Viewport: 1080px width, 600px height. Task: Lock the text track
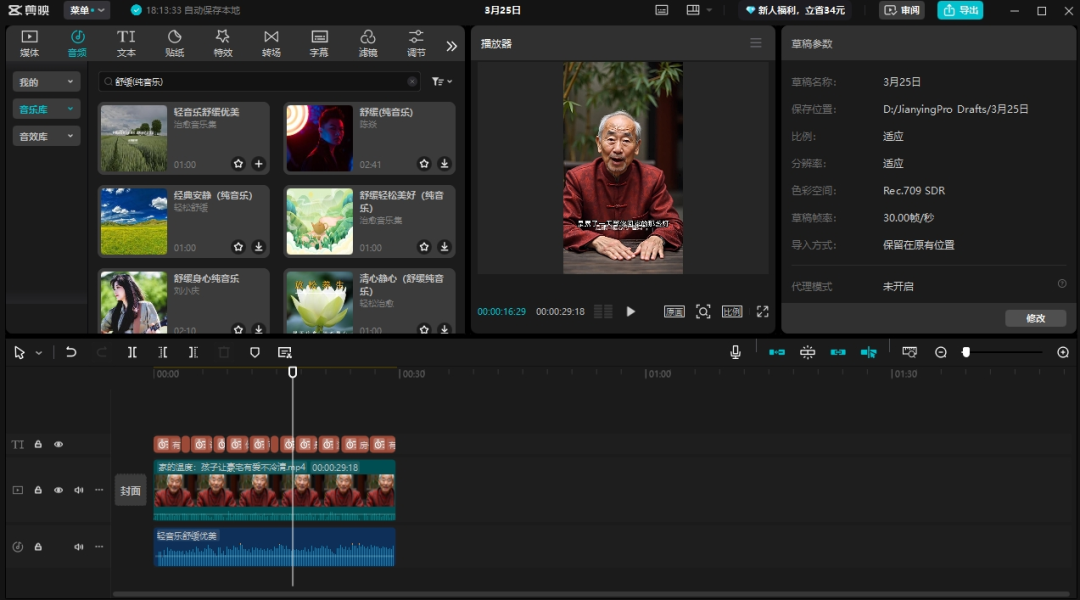(38, 443)
